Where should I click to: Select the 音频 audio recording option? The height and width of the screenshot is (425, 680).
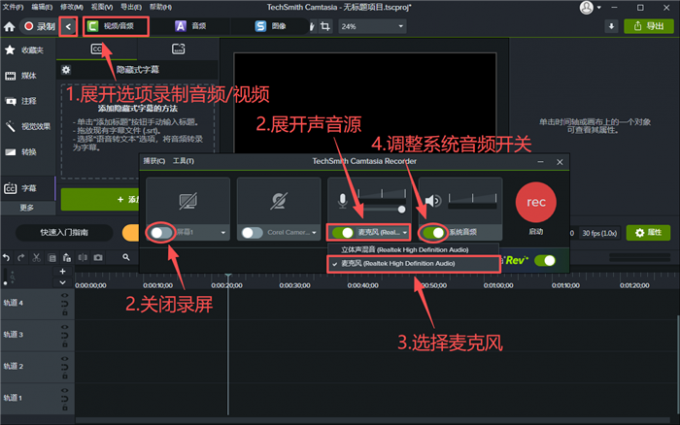191,26
